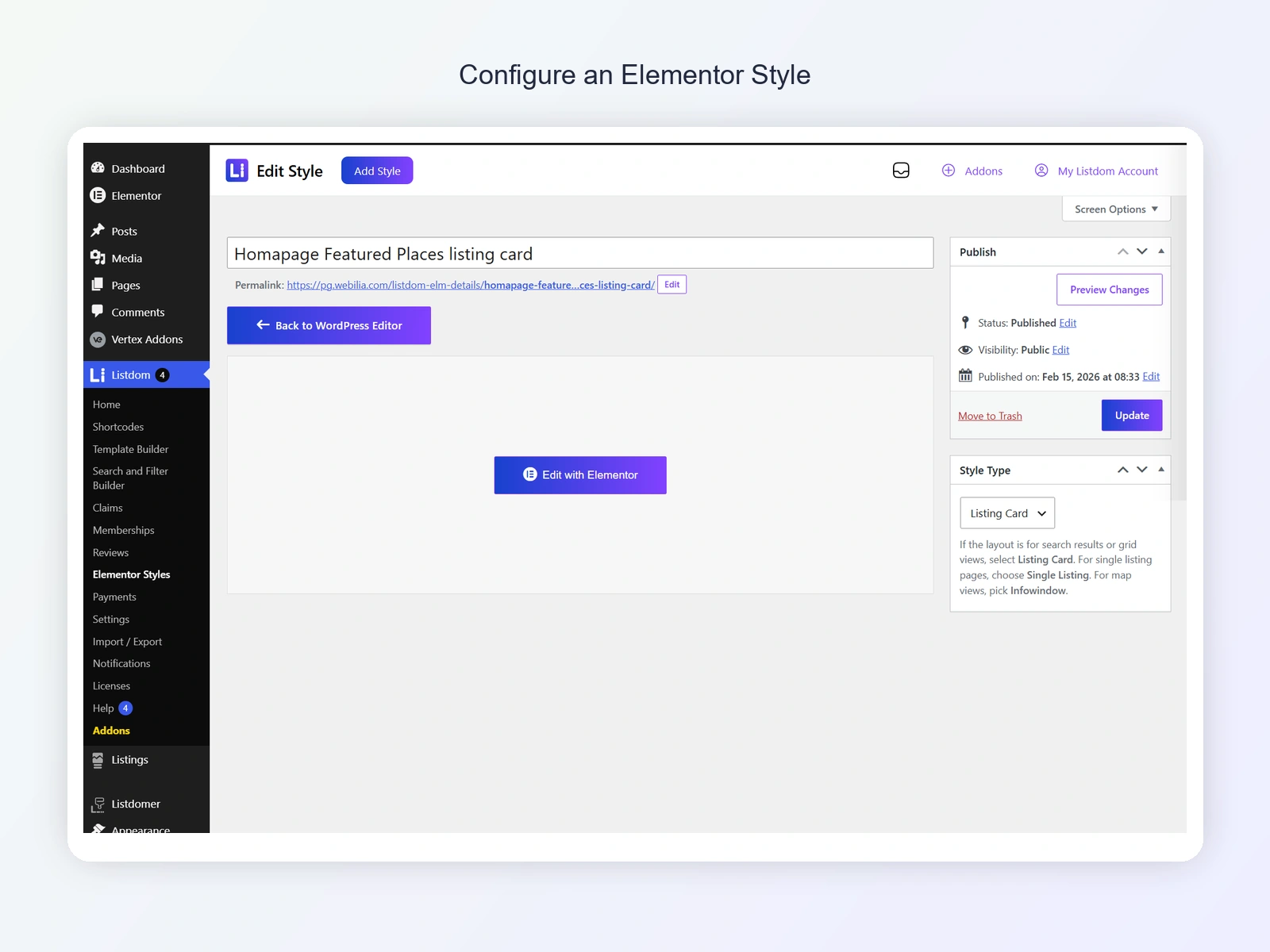Open Dashboard menu item

[x=138, y=168]
